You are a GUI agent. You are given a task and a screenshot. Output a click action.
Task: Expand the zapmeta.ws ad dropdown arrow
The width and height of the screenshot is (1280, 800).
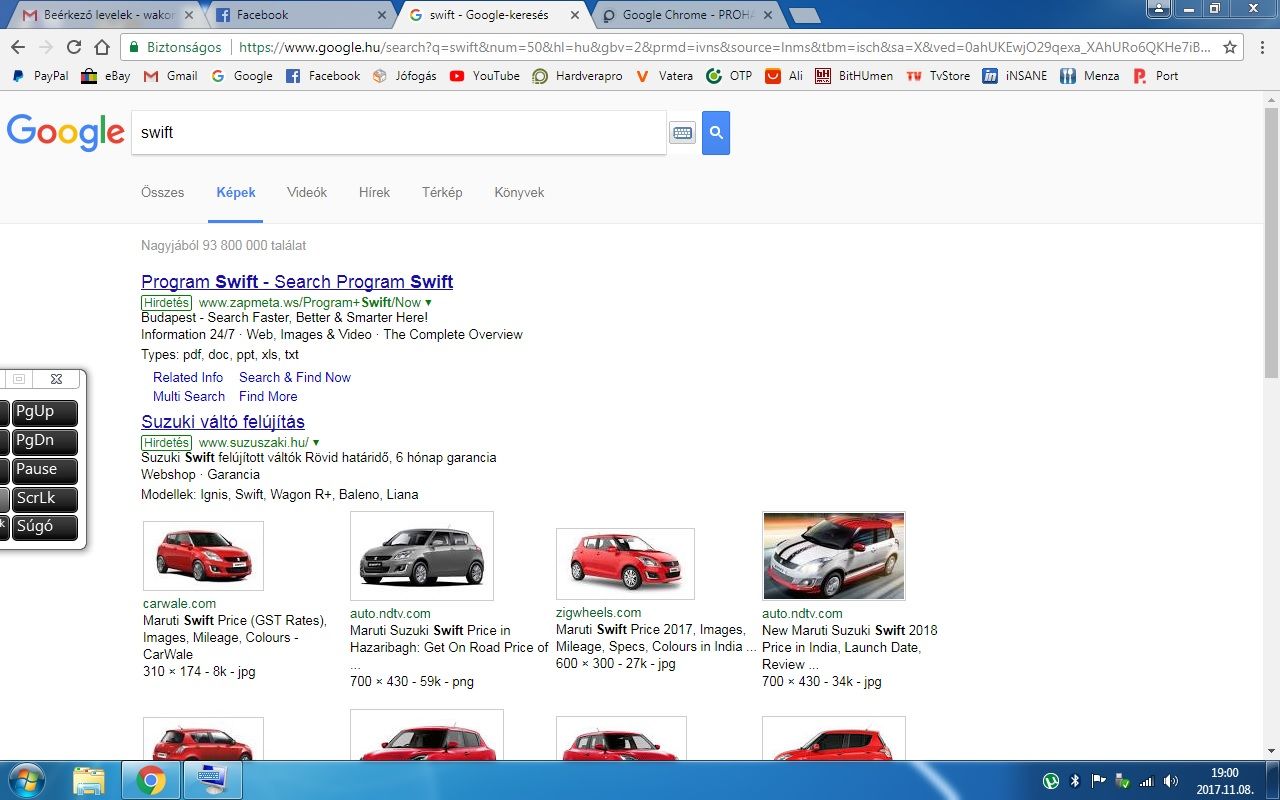coord(428,302)
